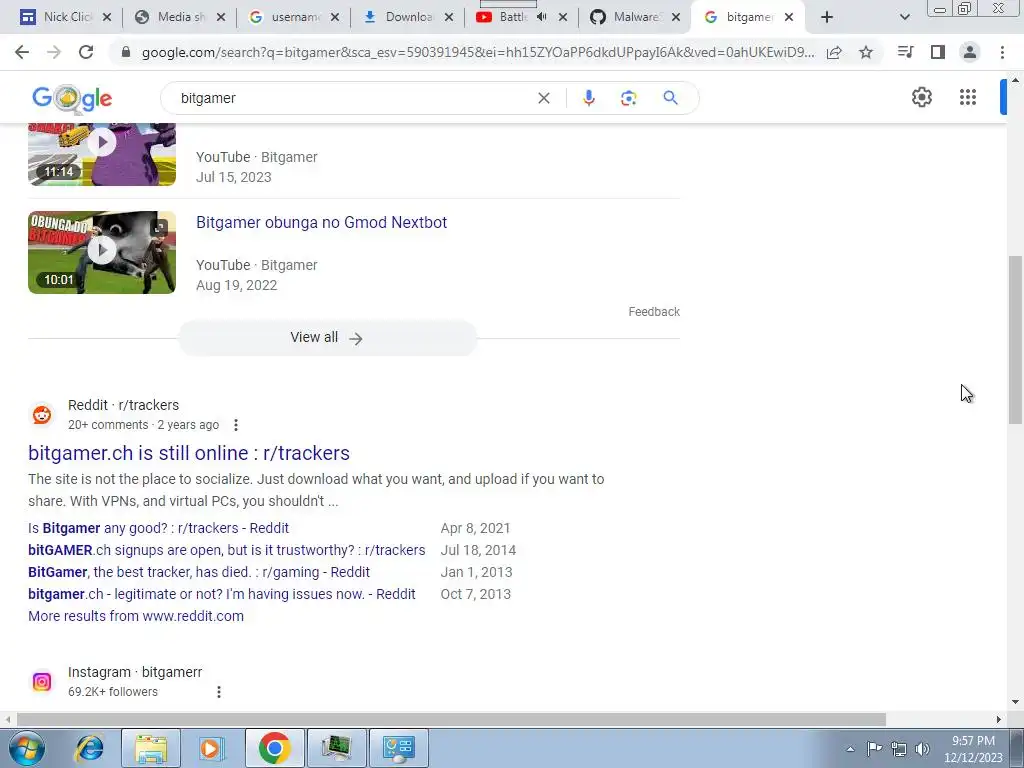Viewport: 1024px width, 768px height.
Task: Click the network tray icon
Action: pyautogui.click(x=899, y=749)
